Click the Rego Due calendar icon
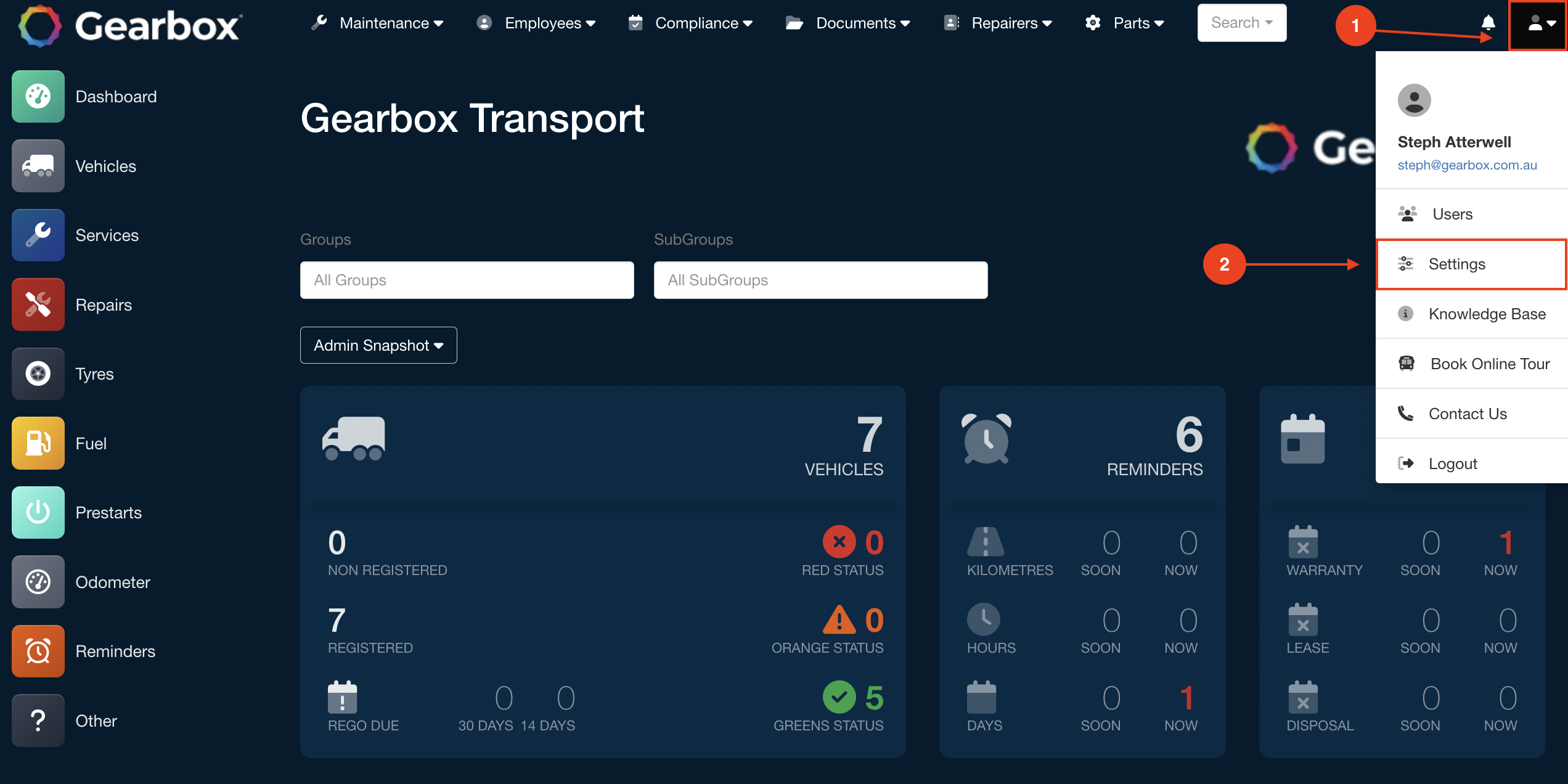Image resolution: width=1568 pixels, height=784 pixels. [343, 697]
